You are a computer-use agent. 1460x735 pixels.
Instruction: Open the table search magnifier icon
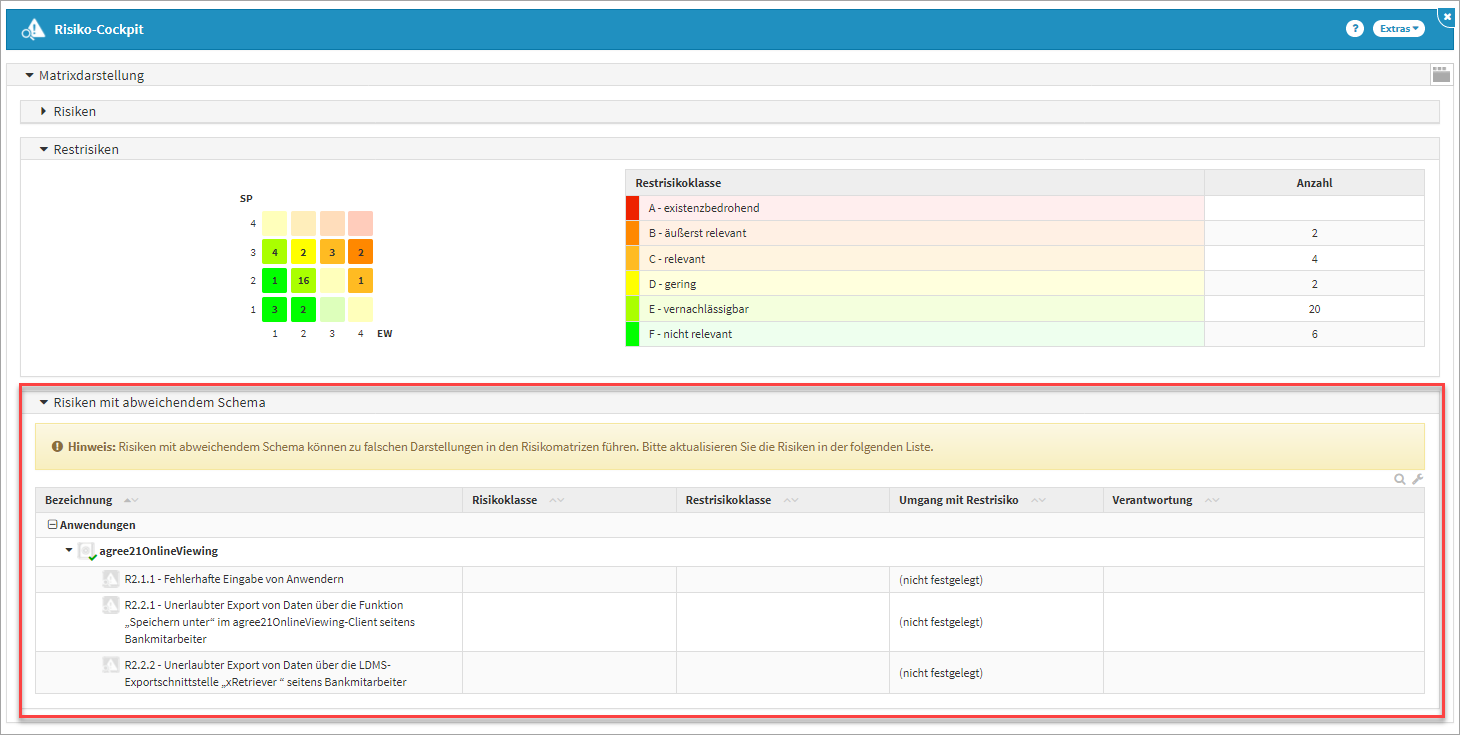coord(1400,480)
